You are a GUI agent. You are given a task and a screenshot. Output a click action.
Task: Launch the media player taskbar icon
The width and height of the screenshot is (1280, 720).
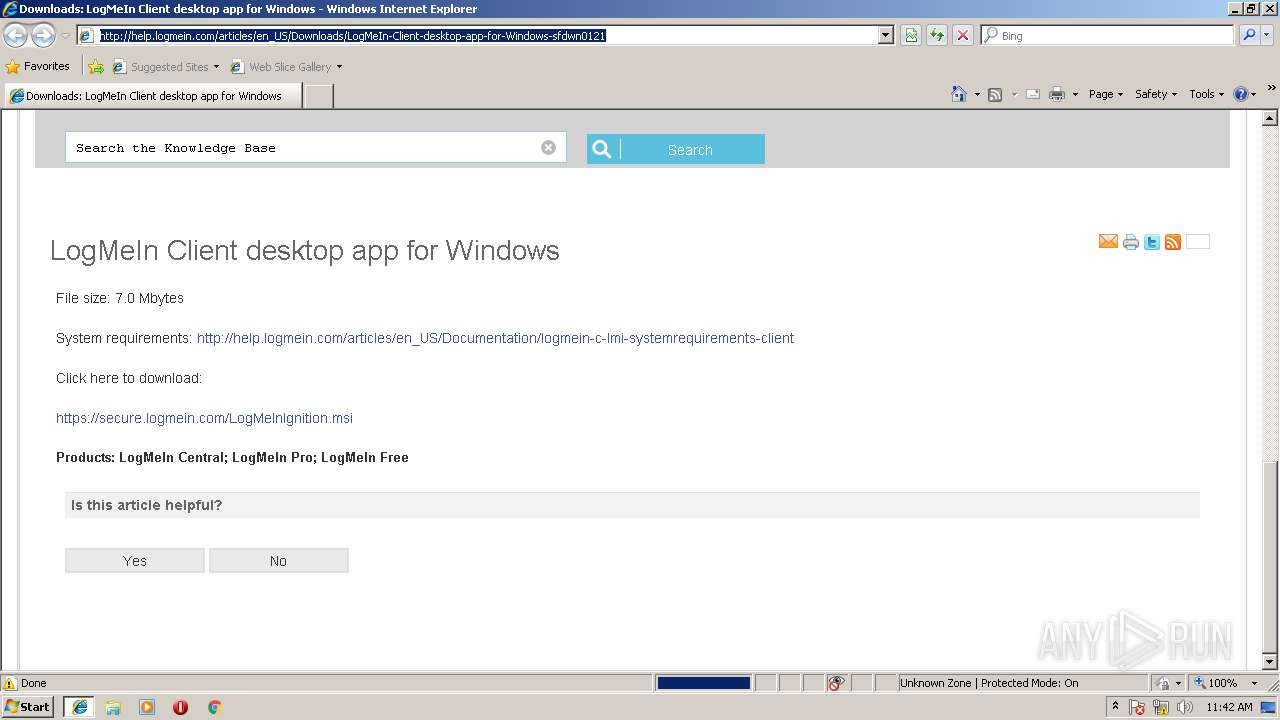pyautogui.click(x=147, y=707)
